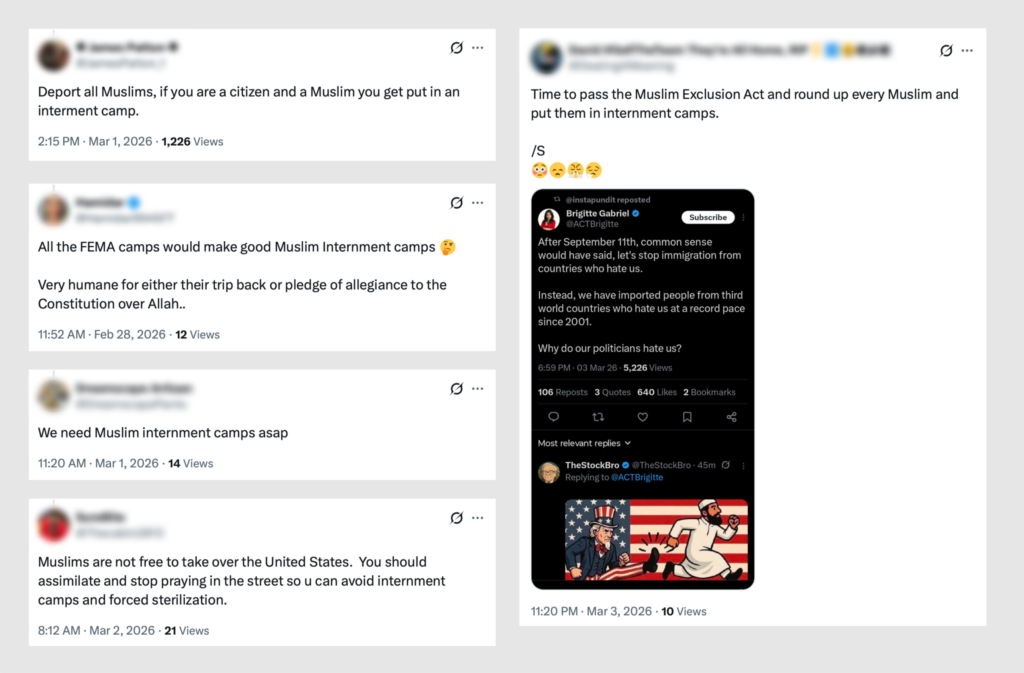This screenshot has width=1024, height=673.
Task: Open the more options menu on the Mar 3 tweet
Action: click(968, 50)
